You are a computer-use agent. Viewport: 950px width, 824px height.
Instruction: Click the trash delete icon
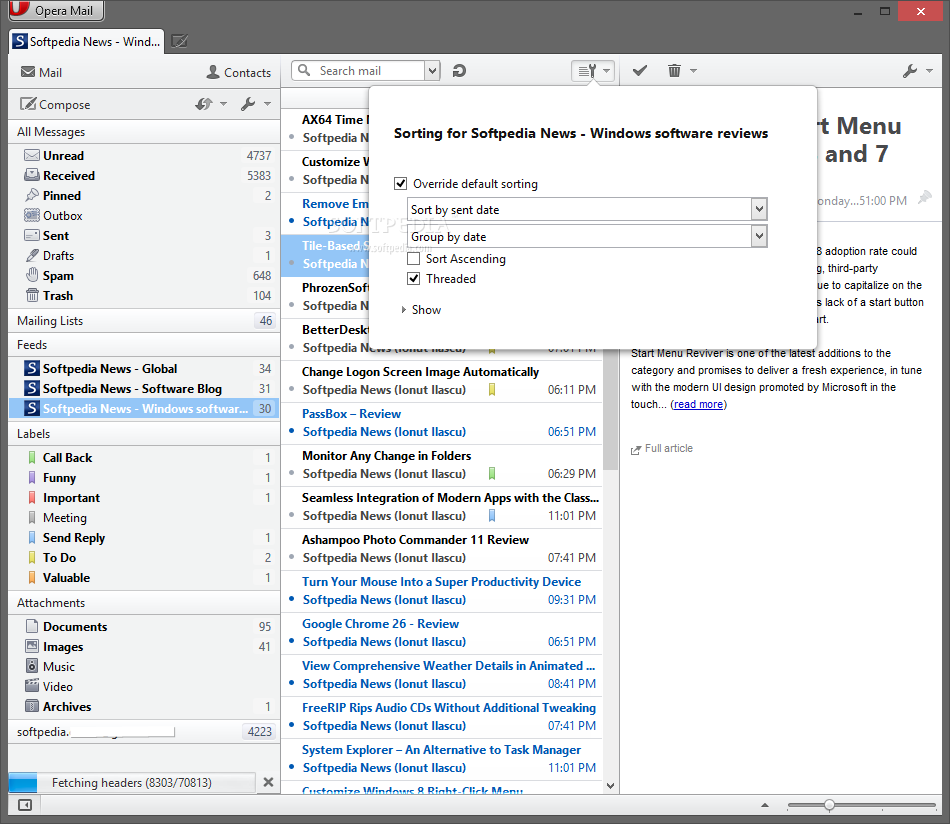[x=674, y=71]
